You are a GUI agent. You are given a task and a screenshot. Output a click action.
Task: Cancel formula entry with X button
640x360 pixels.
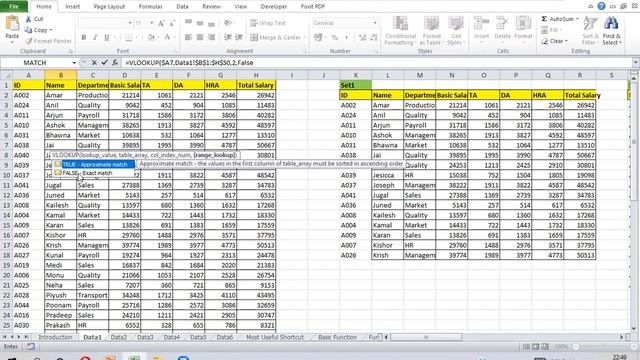click(94, 62)
